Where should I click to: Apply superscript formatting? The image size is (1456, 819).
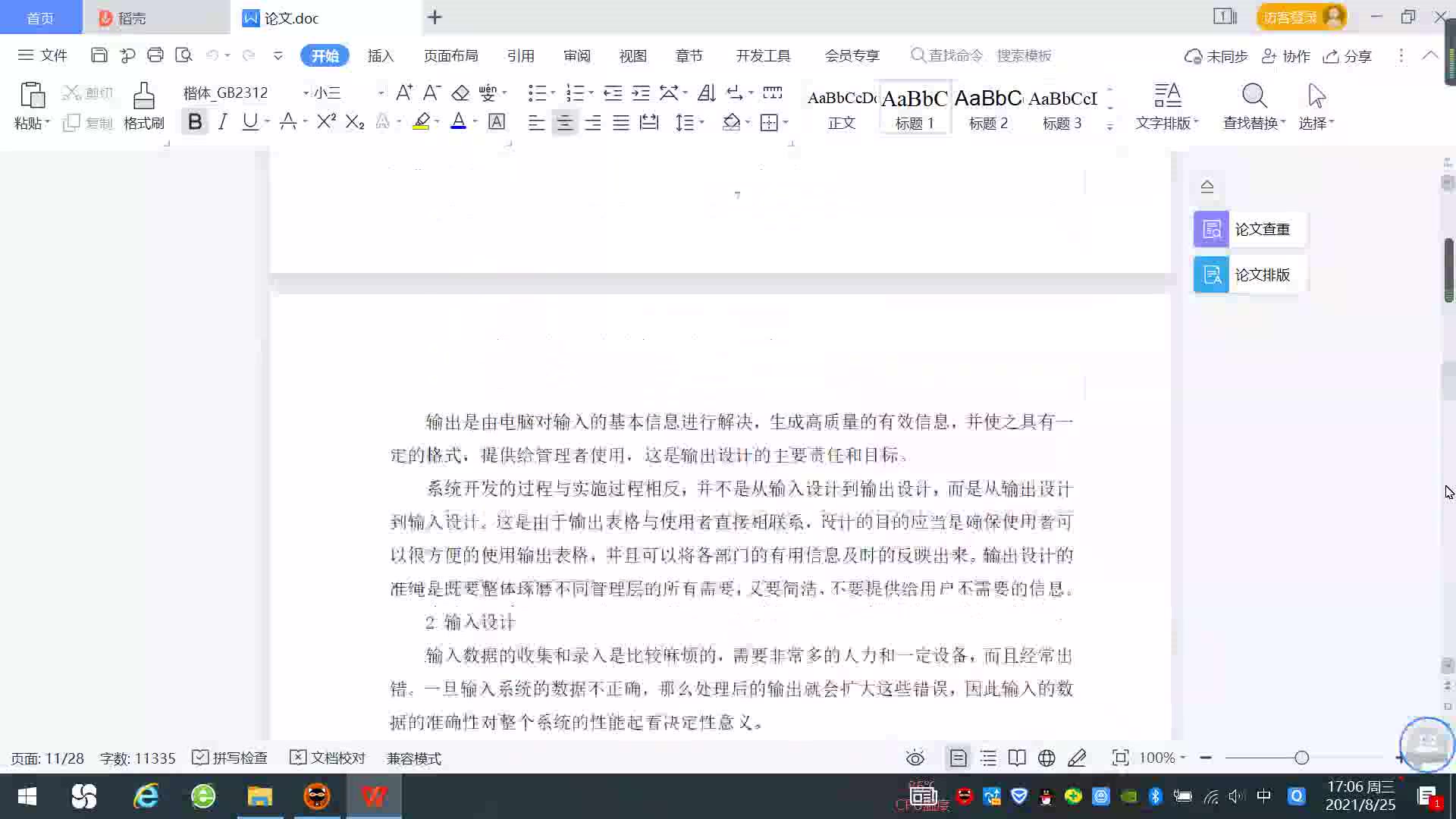pos(326,121)
